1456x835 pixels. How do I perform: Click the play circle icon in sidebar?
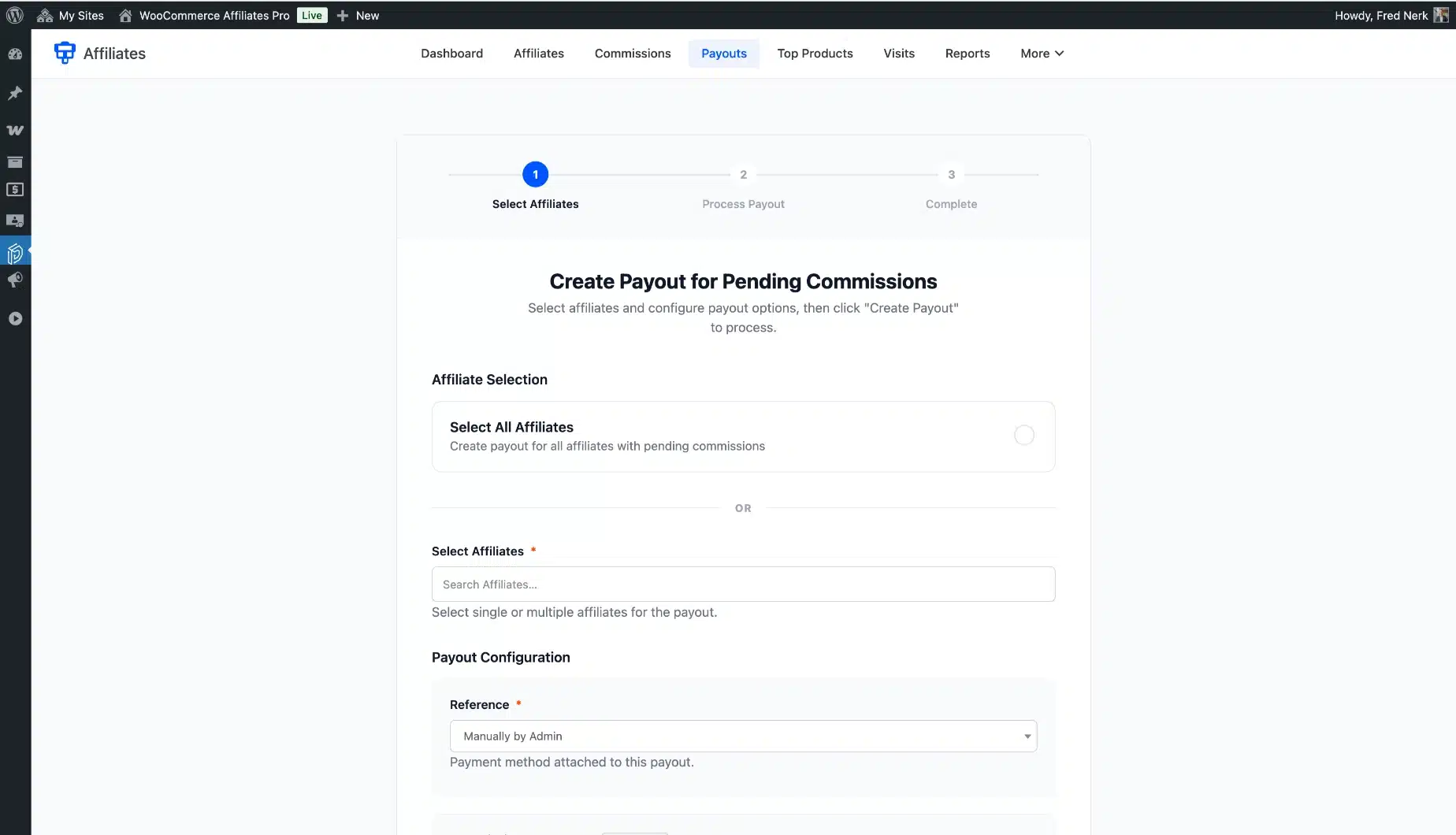[15, 319]
